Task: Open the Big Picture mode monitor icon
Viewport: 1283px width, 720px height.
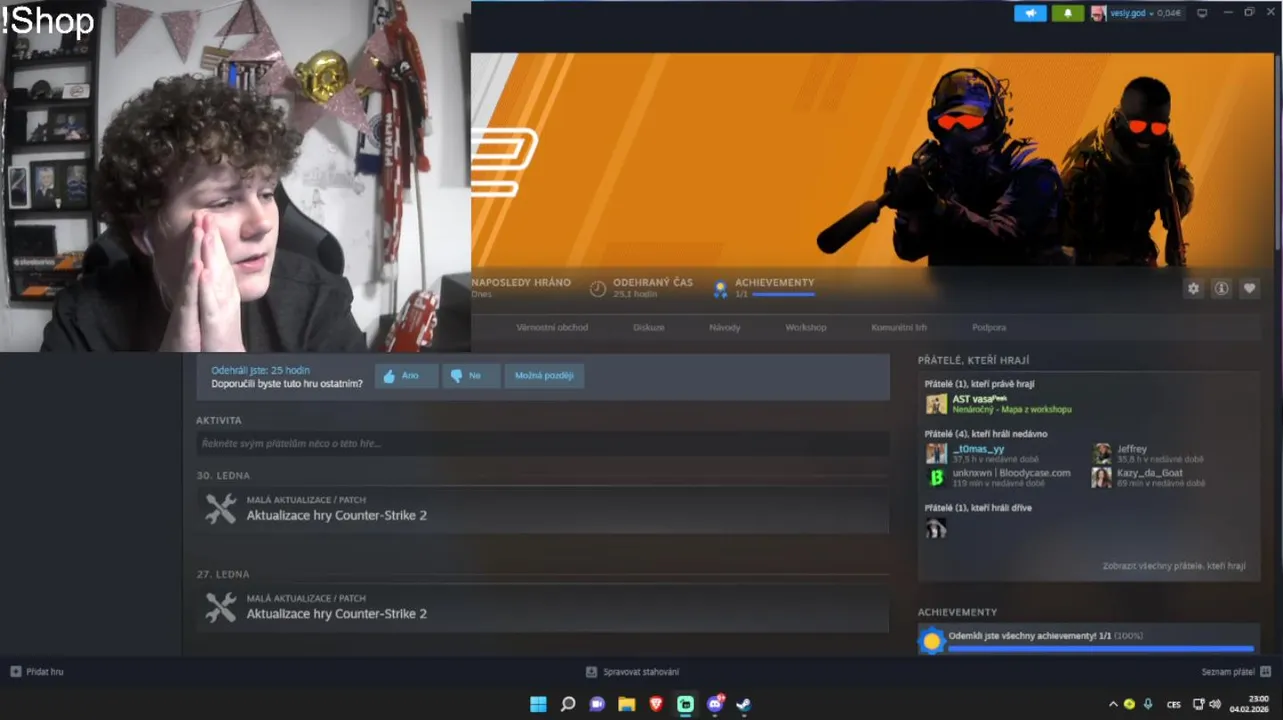Action: coord(1202,13)
